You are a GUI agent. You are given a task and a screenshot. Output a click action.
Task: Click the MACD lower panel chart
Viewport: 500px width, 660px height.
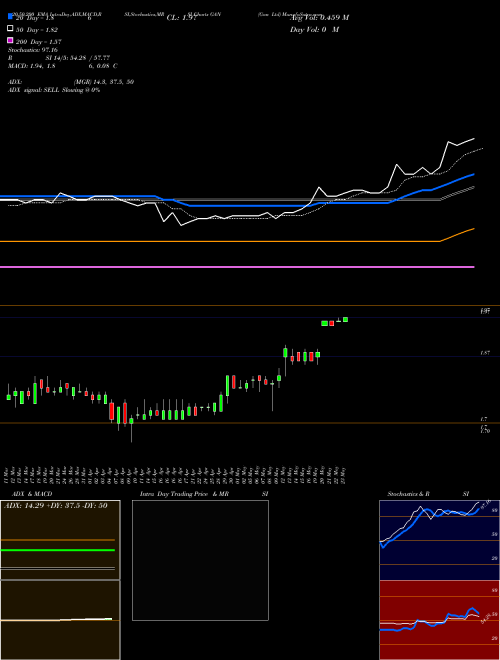[x=60, y=620]
